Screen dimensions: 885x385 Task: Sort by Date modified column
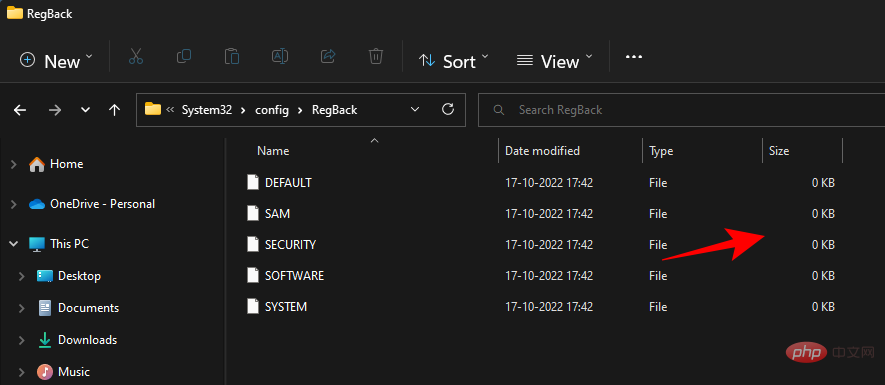pos(542,151)
